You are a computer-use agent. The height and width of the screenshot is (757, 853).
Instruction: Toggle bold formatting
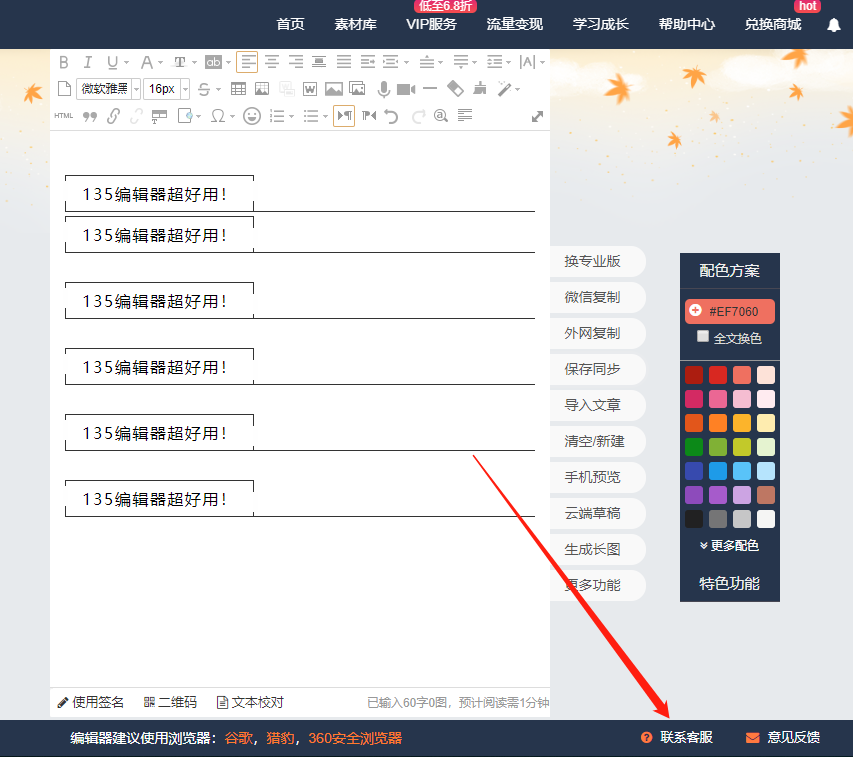tap(64, 63)
